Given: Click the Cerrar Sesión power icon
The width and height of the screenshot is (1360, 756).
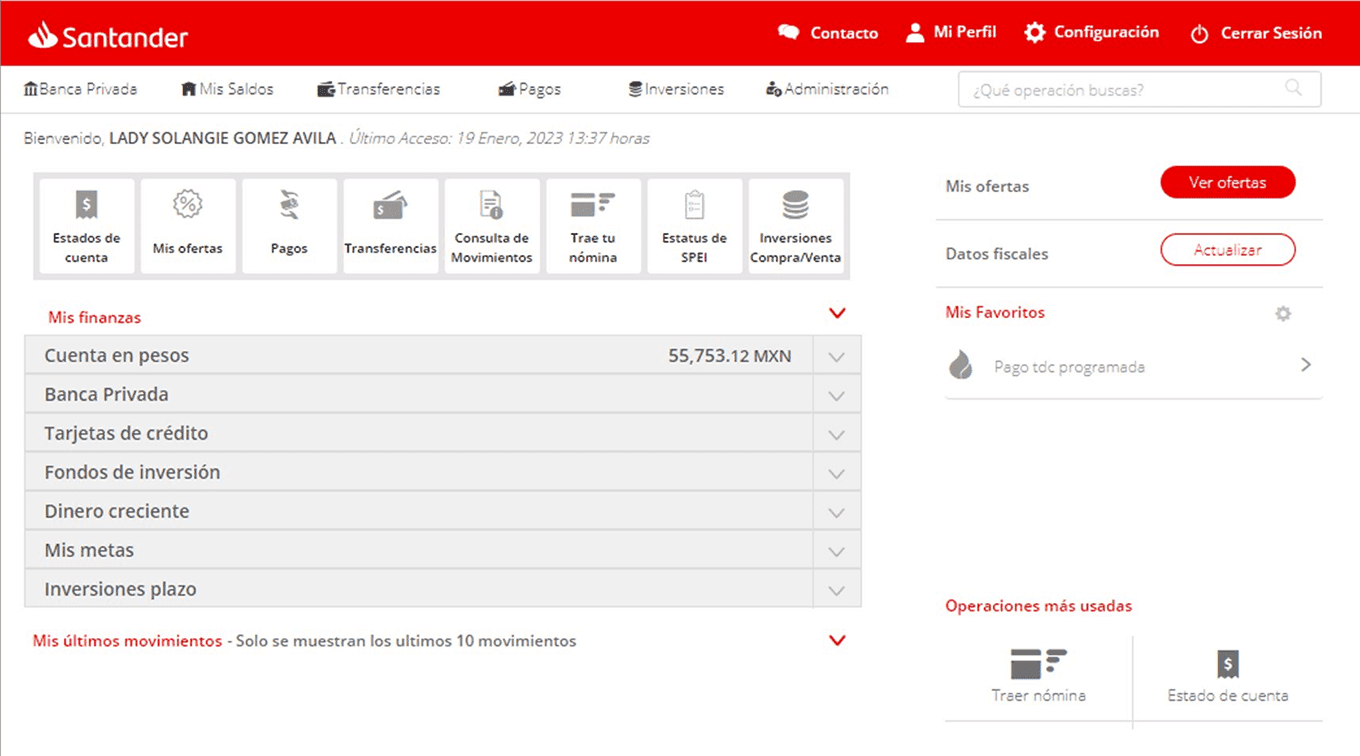Looking at the screenshot, I should (1199, 34).
